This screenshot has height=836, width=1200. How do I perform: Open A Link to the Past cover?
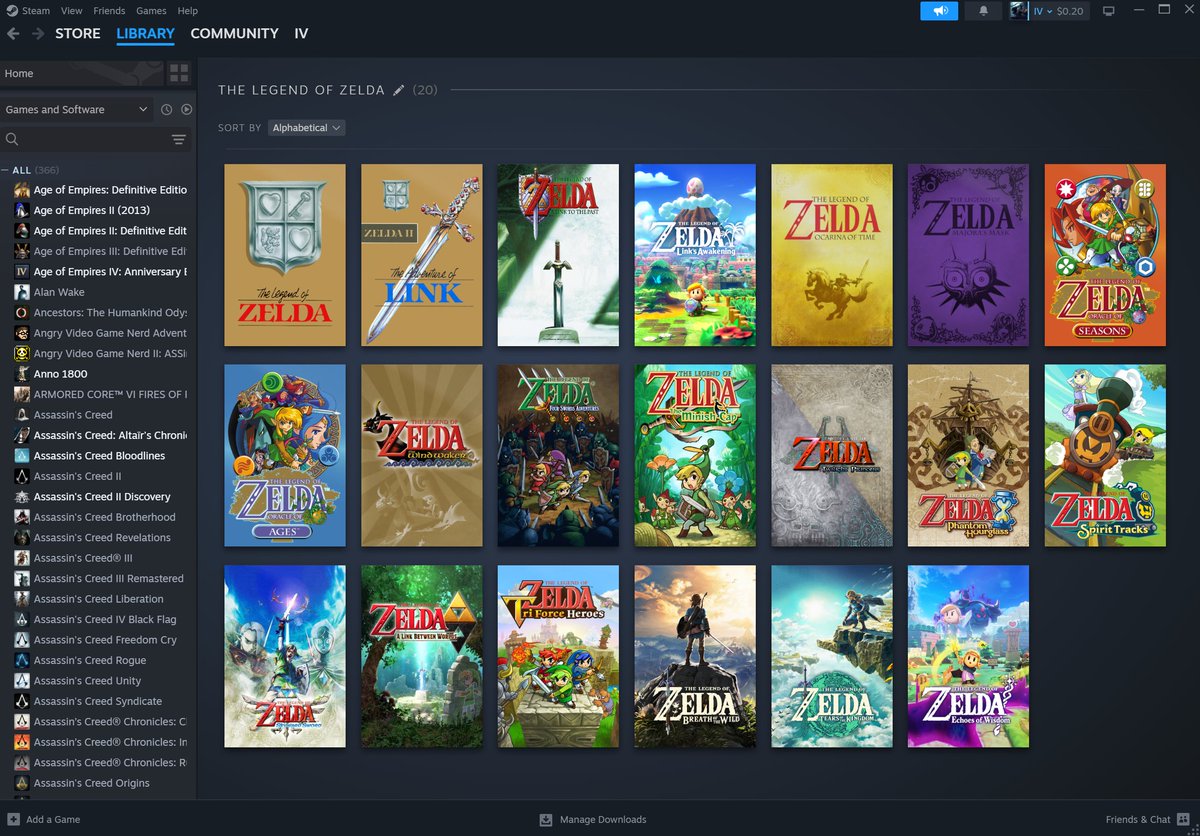(558, 255)
